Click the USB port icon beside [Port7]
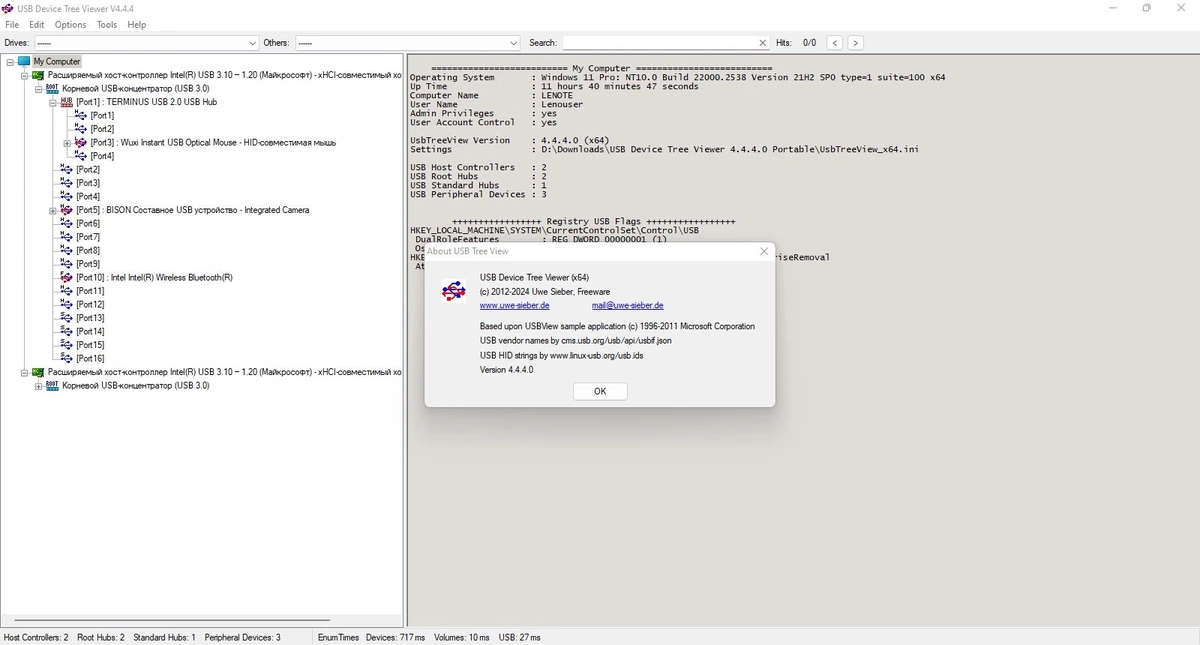Screen dimensions: 1200x645 67,237
